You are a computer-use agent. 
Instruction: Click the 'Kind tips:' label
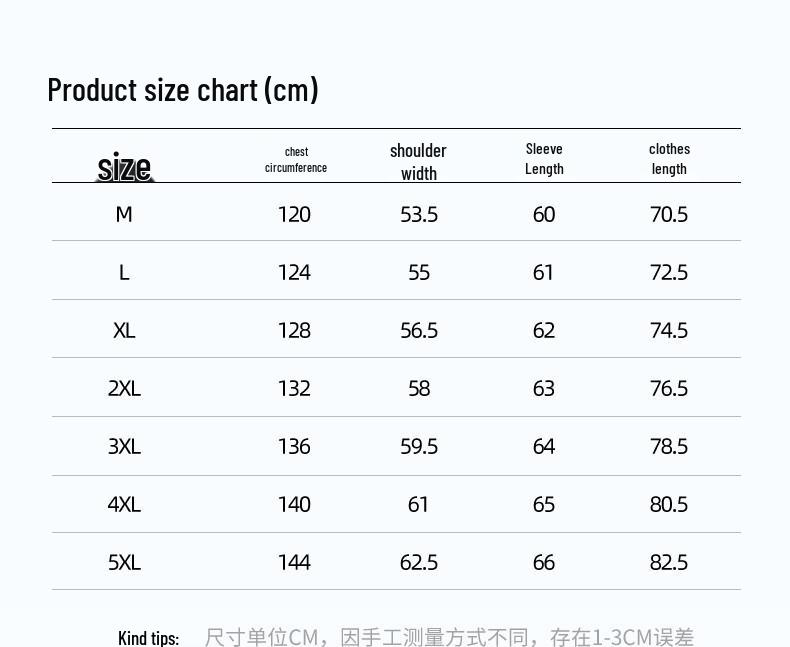[x=148, y=637]
